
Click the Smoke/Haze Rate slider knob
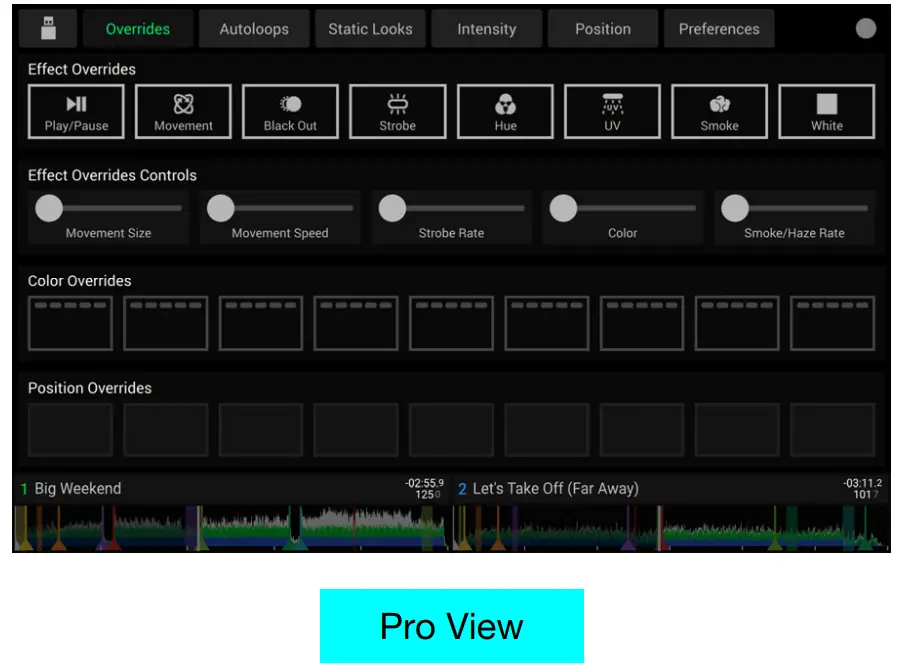click(x=735, y=208)
